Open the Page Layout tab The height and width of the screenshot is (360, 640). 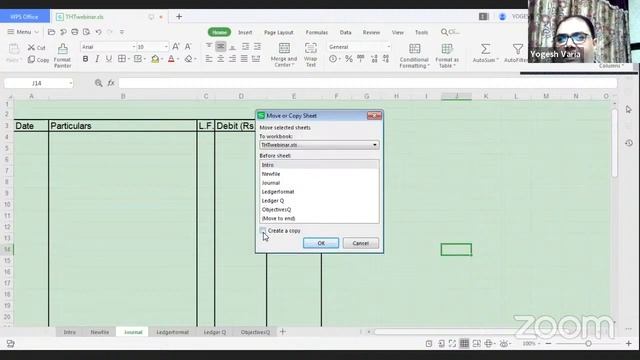(279, 32)
